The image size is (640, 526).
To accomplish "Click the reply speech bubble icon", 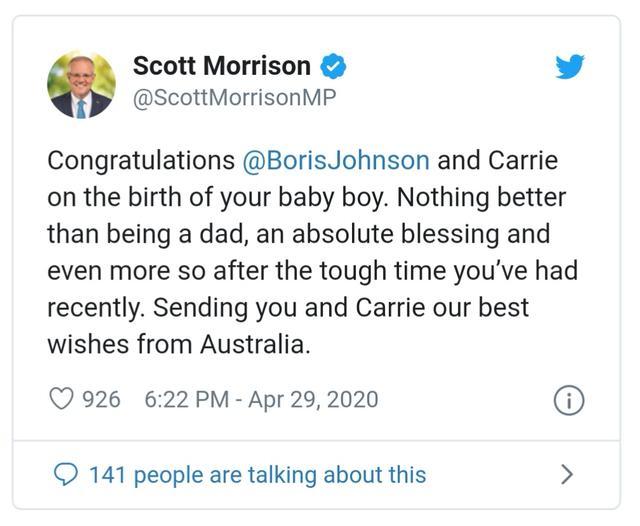I will coord(64,474).
